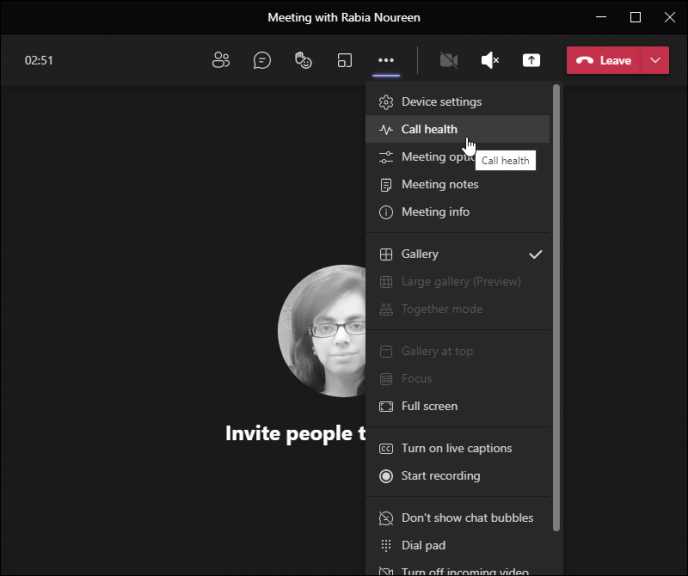The height and width of the screenshot is (576, 688).
Task: Turn on the camera
Action: click(x=449, y=60)
